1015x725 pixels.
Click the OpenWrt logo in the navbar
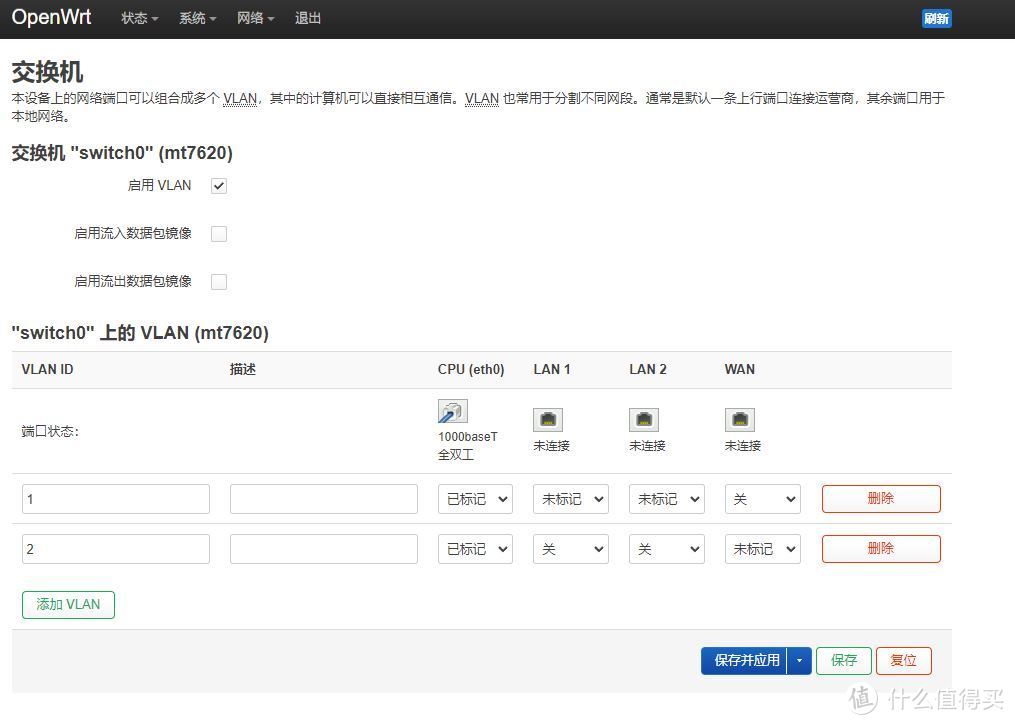51,17
